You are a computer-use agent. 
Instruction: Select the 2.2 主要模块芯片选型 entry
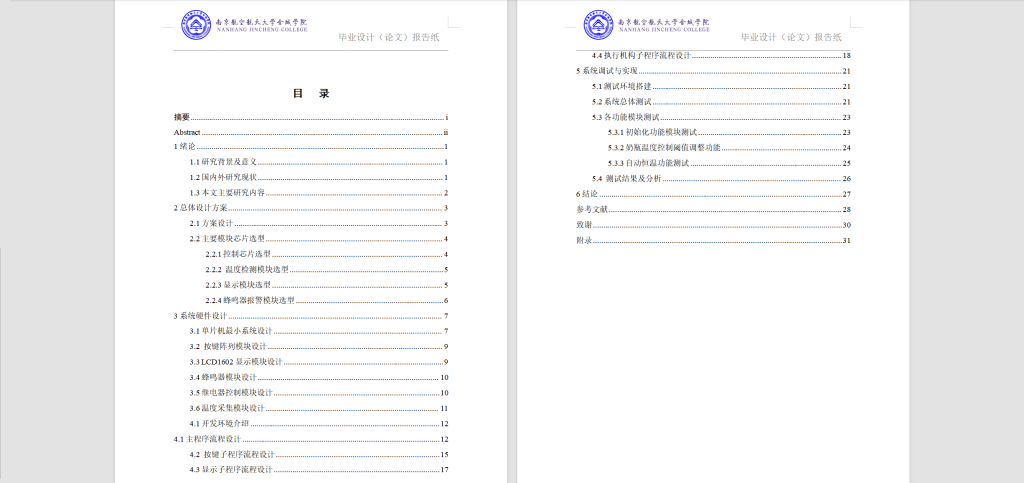point(319,239)
